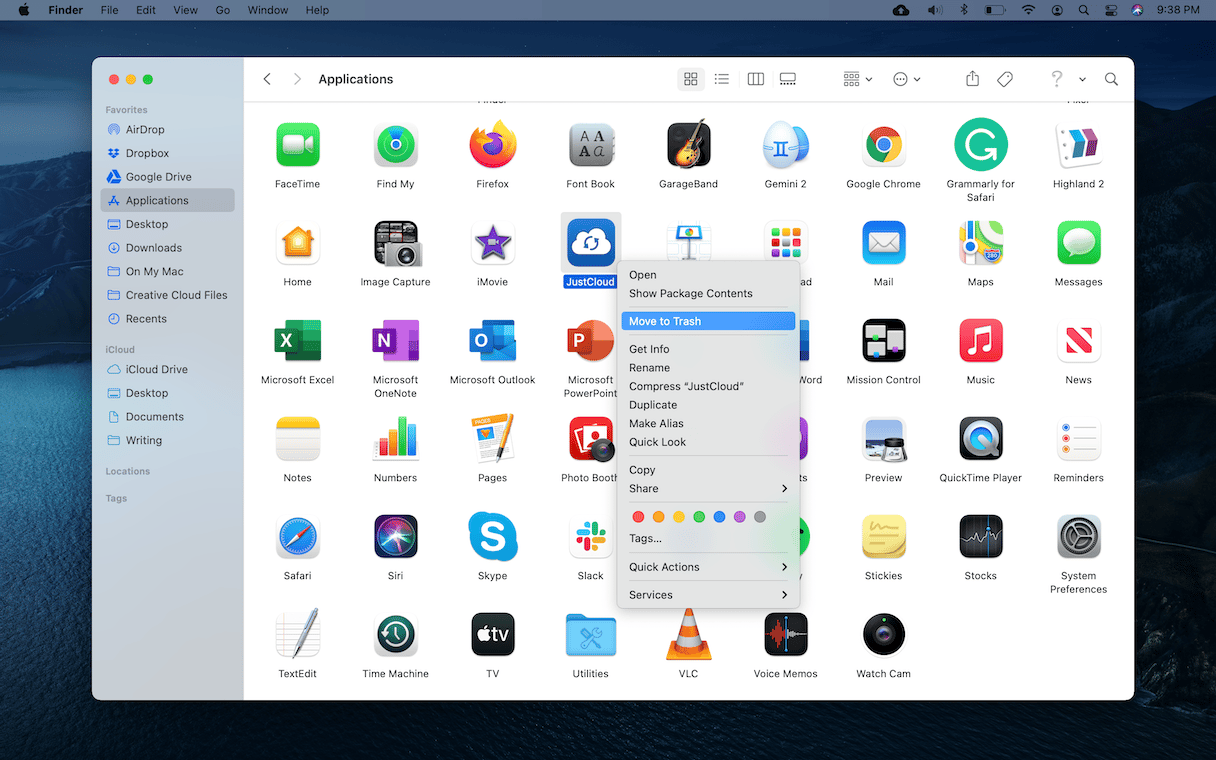Apply the red tag color
Viewport: 1216px width, 760px height.
point(638,517)
